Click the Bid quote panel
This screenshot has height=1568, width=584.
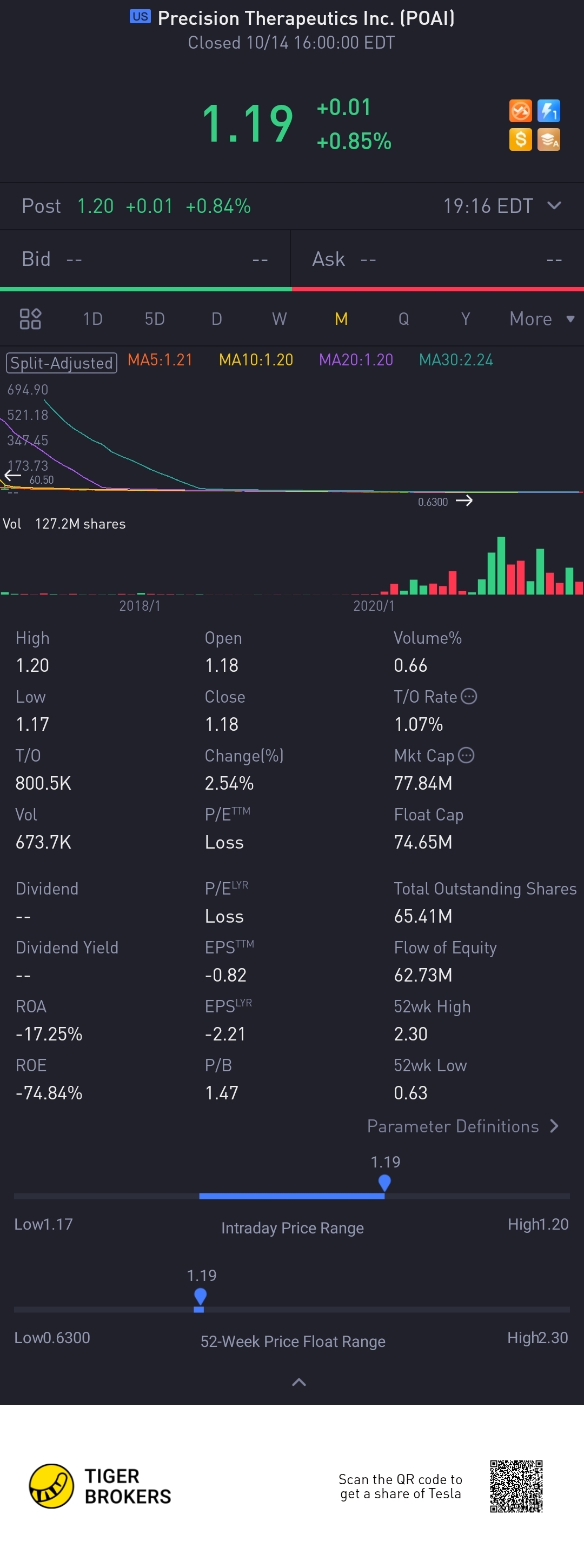[145, 259]
